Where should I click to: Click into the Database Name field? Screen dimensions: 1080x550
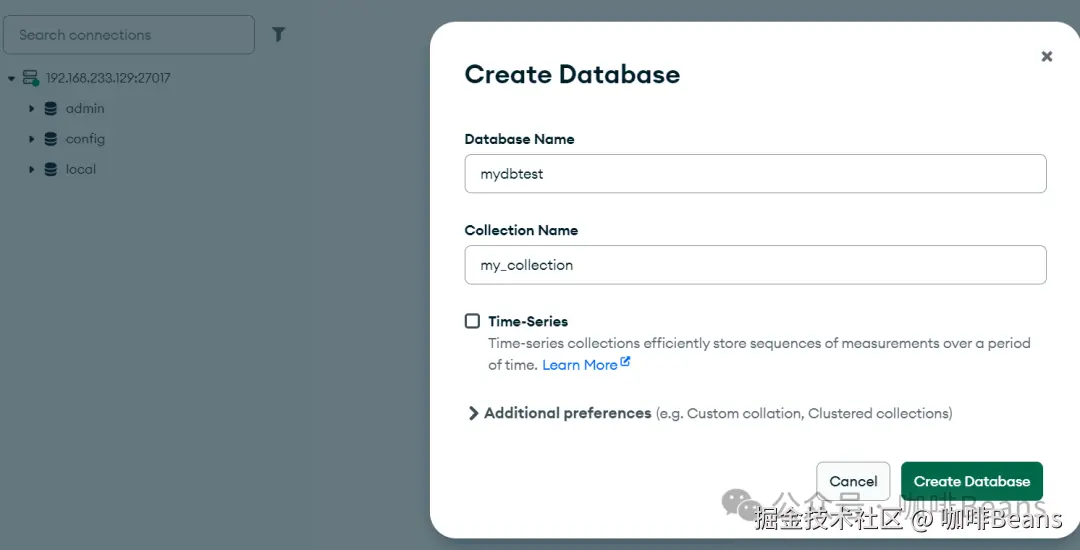coord(755,174)
